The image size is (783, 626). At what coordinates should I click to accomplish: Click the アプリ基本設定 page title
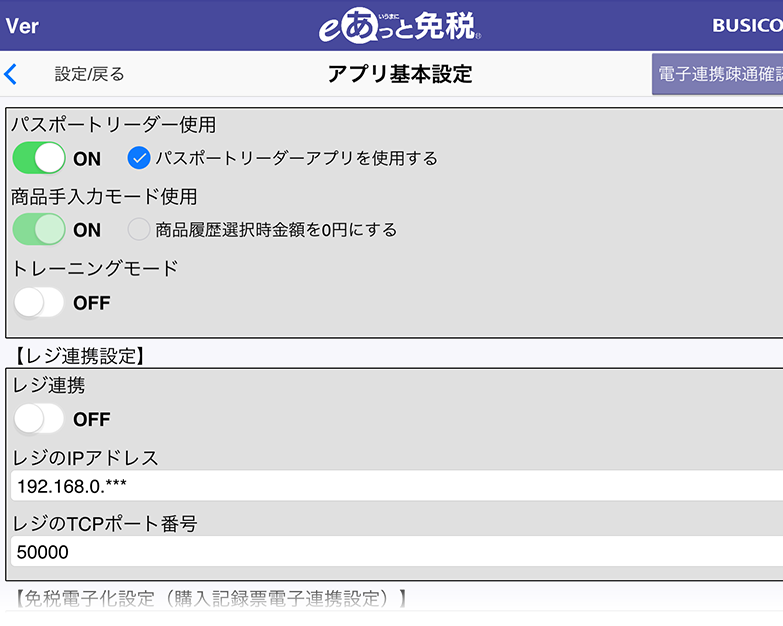click(x=400, y=74)
